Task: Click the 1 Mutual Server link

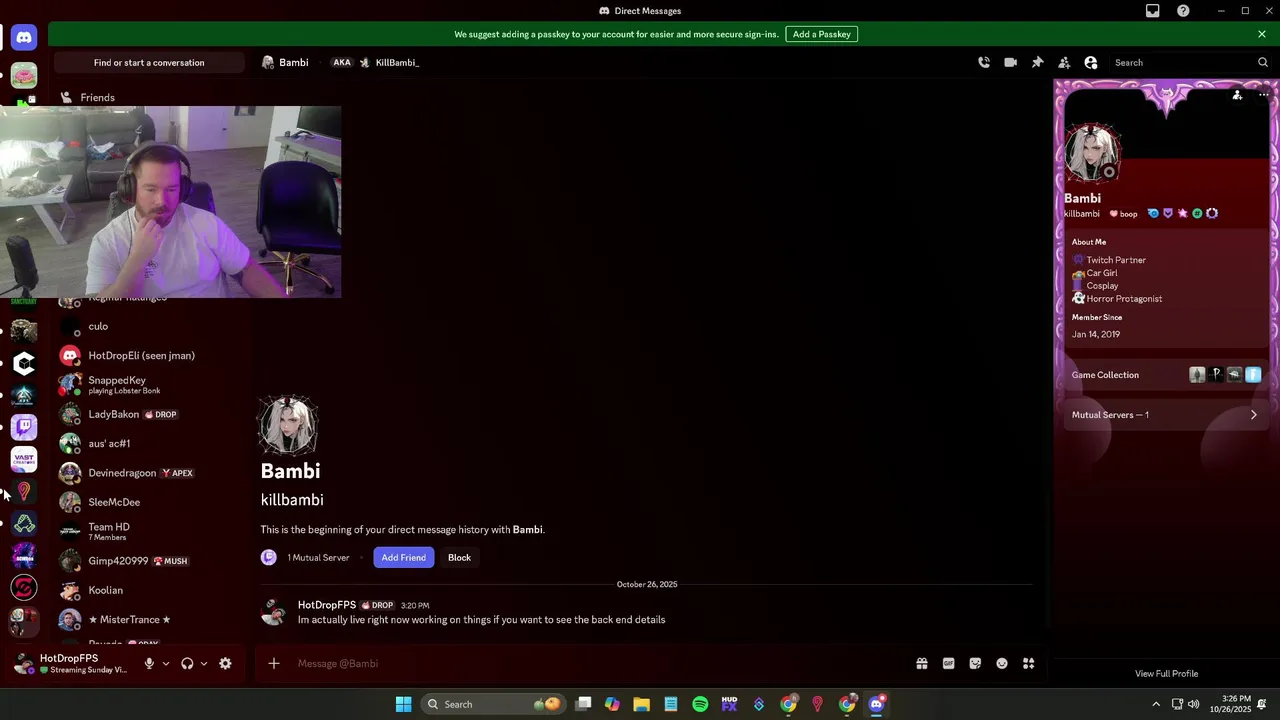Action: (x=318, y=558)
